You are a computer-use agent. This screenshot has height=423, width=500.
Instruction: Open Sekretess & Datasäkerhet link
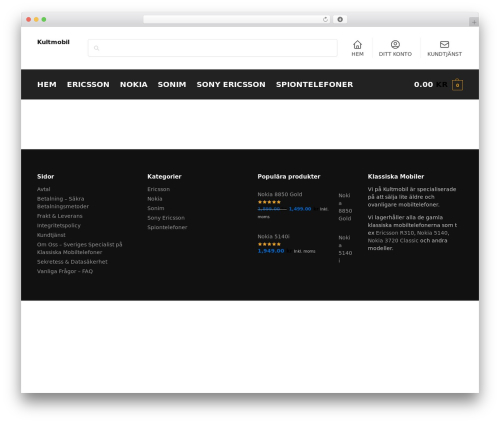(72, 262)
